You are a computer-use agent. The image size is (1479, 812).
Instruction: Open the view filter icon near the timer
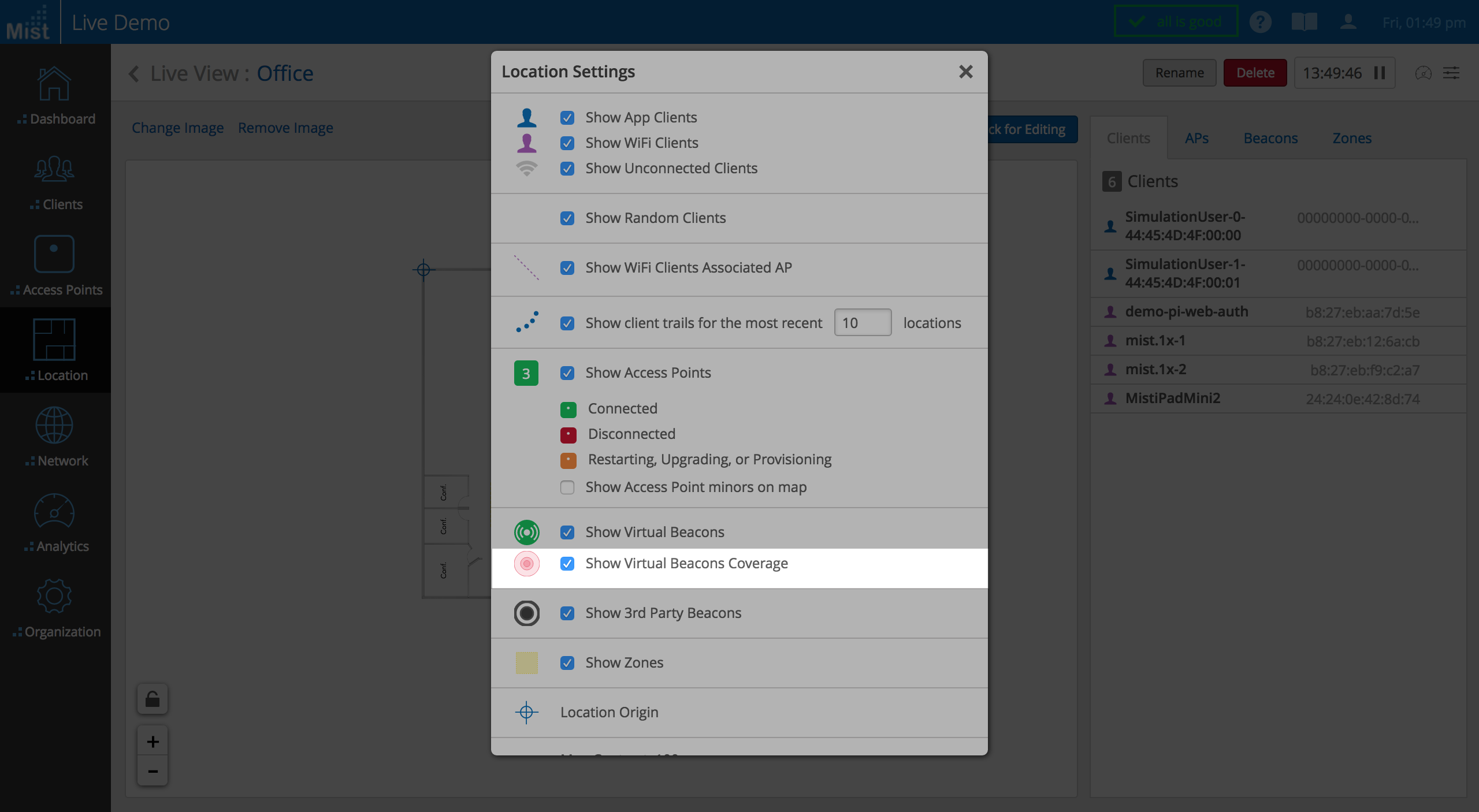tap(1452, 73)
